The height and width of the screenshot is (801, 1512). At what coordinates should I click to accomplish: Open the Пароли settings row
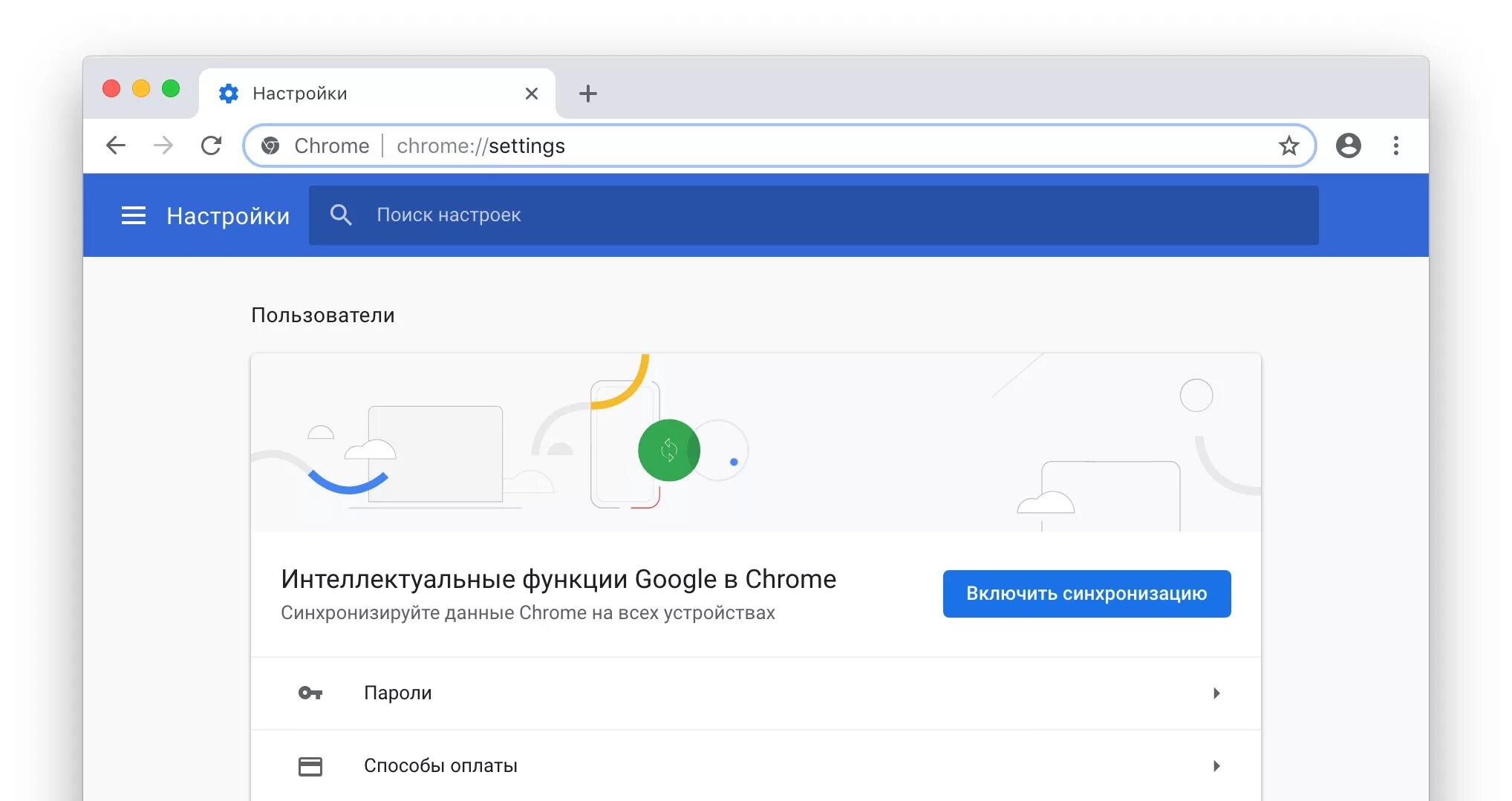click(x=756, y=693)
